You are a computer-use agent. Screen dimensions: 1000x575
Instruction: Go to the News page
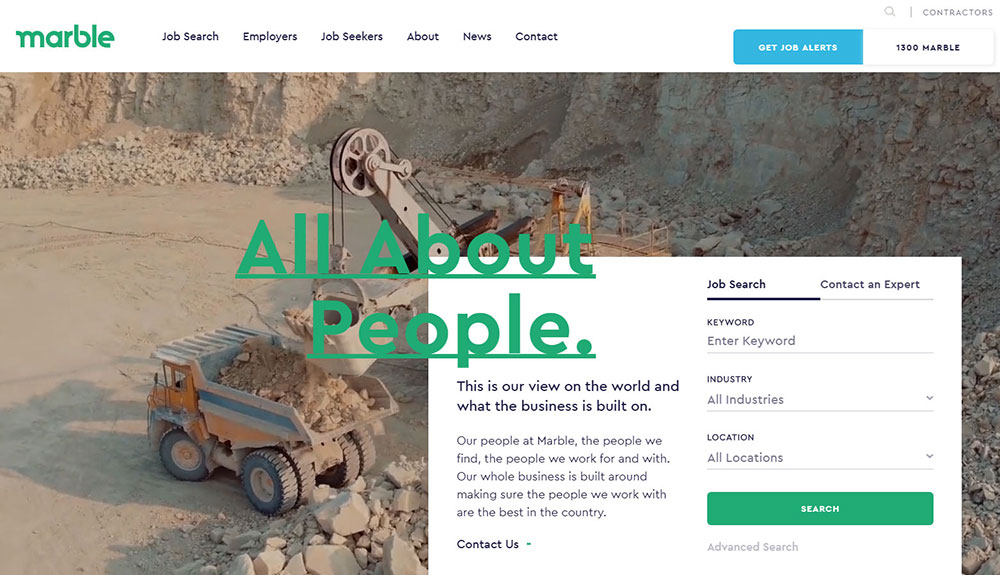[477, 36]
